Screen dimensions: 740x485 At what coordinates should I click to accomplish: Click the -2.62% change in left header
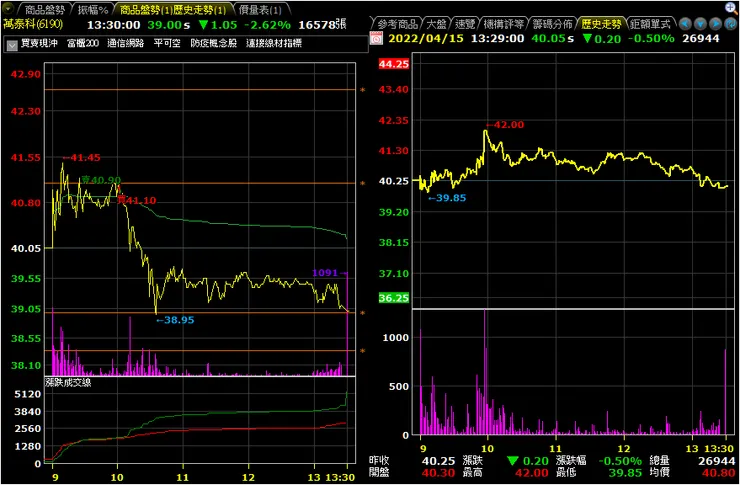click(267, 25)
